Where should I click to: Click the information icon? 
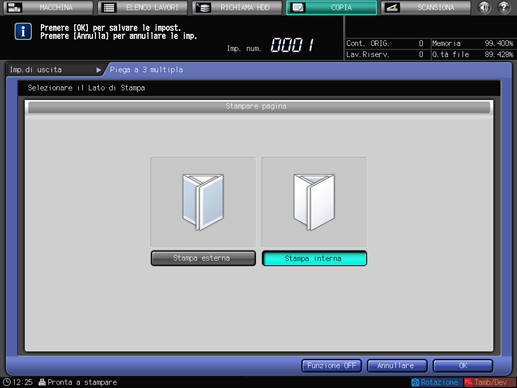23,32
